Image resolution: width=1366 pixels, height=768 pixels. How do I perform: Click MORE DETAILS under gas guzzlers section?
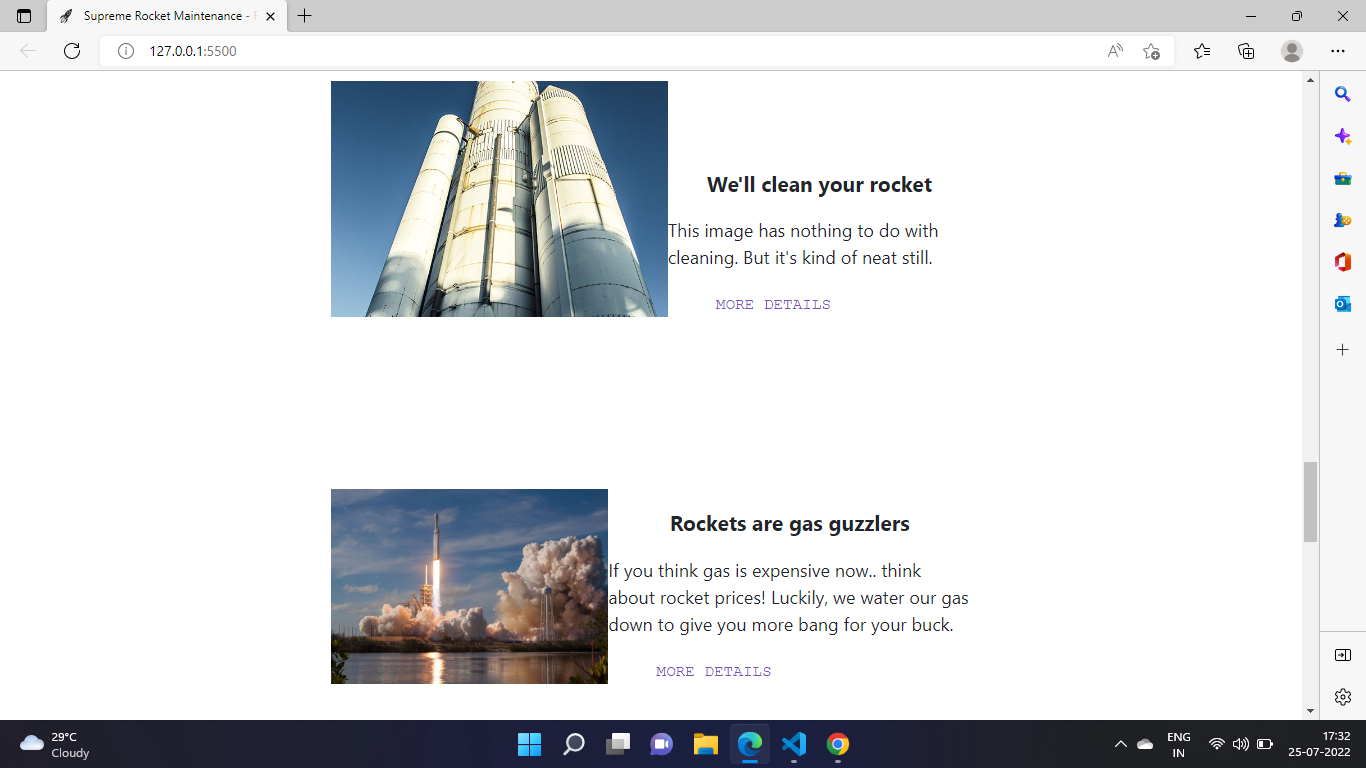(713, 671)
